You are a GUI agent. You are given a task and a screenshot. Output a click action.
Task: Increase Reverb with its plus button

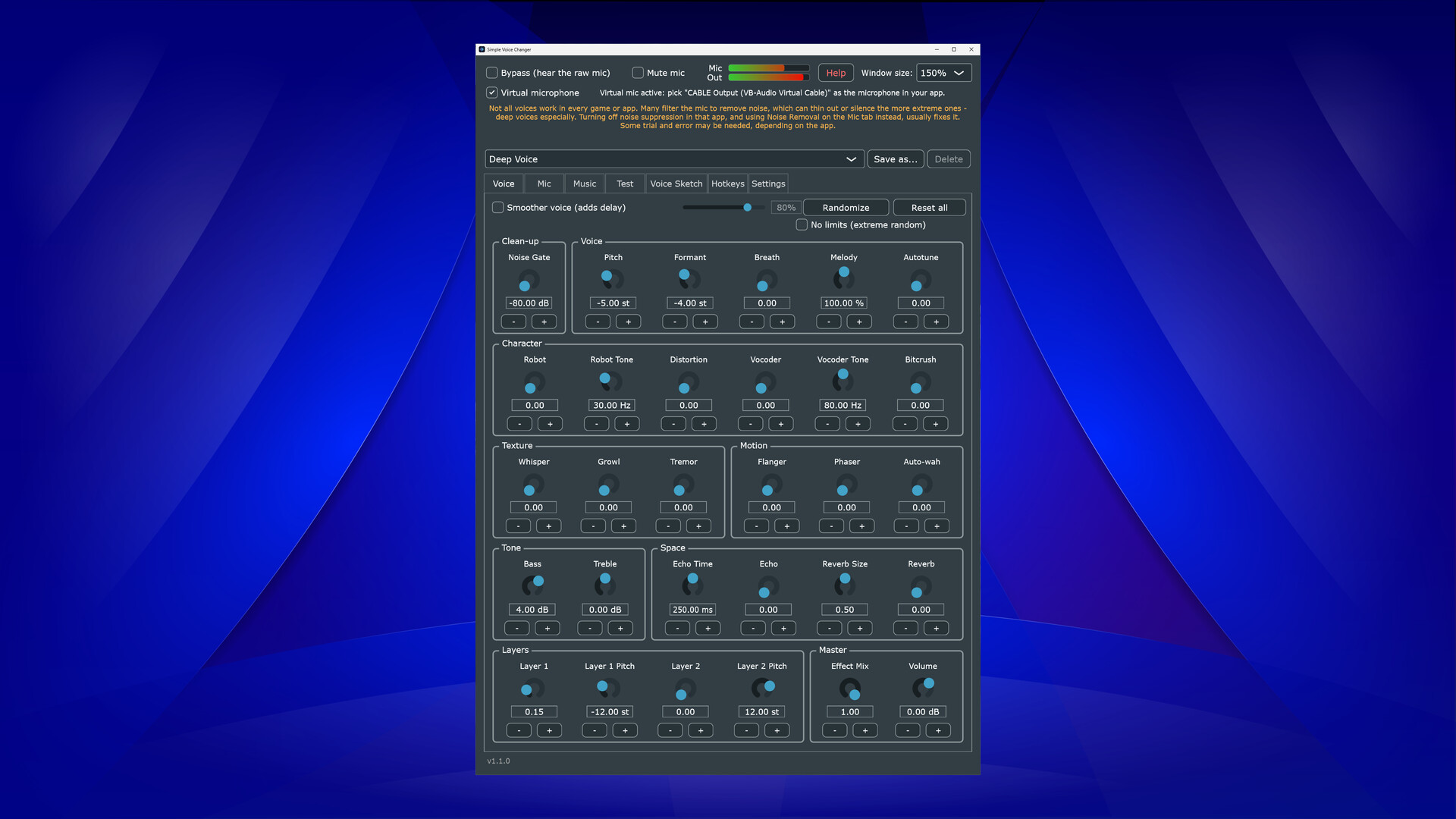click(936, 628)
